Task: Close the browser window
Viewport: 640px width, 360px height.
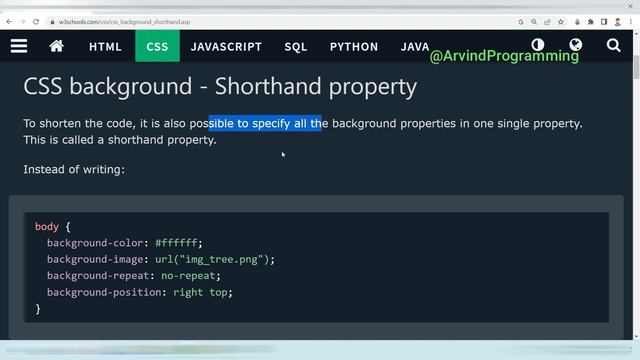Action: pyautogui.click(x=630, y=6)
